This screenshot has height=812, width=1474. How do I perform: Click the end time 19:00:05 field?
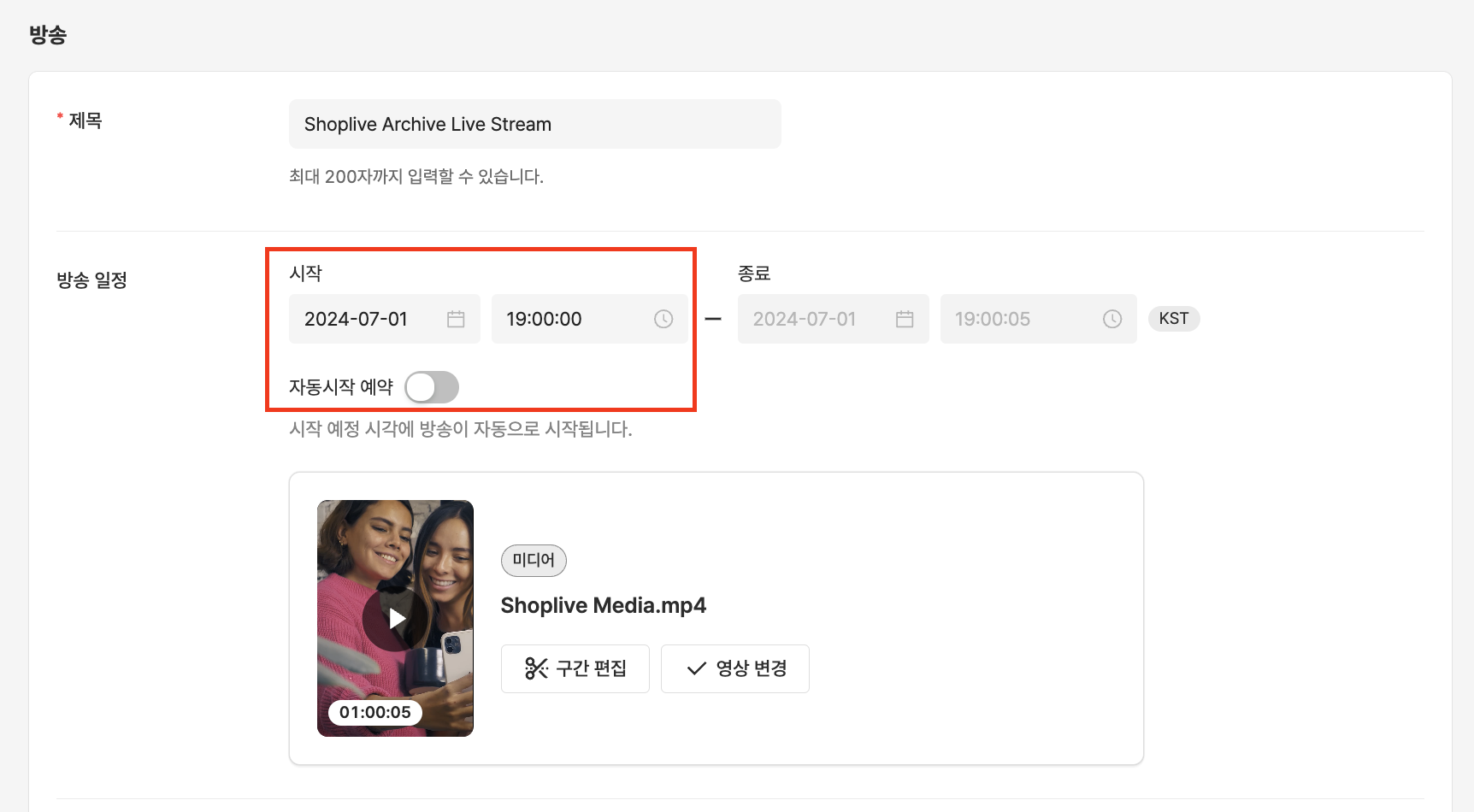tap(1038, 319)
